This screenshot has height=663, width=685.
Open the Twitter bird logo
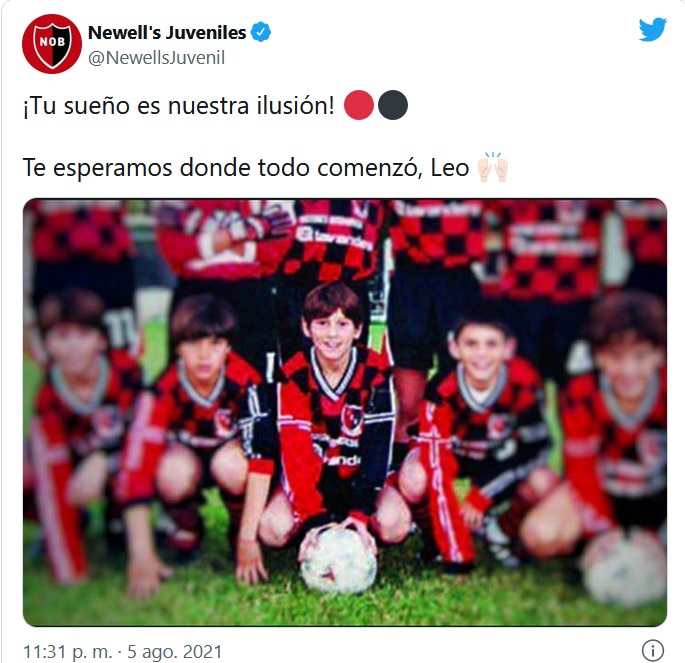click(x=652, y=30)
